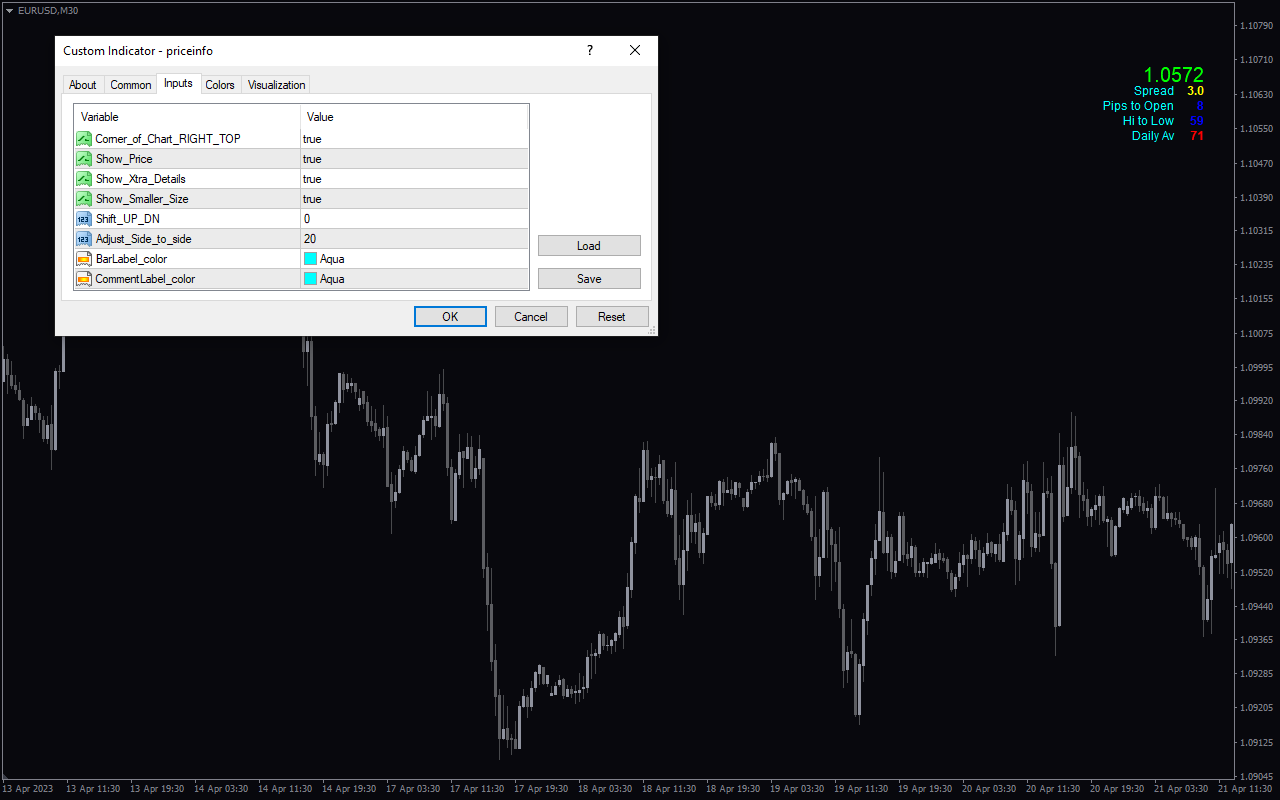Image resolution: width=1280 pixels, height=800 pixels.
Task: Click the Shift_UP_DN integer icon
Action: [84, 219]
